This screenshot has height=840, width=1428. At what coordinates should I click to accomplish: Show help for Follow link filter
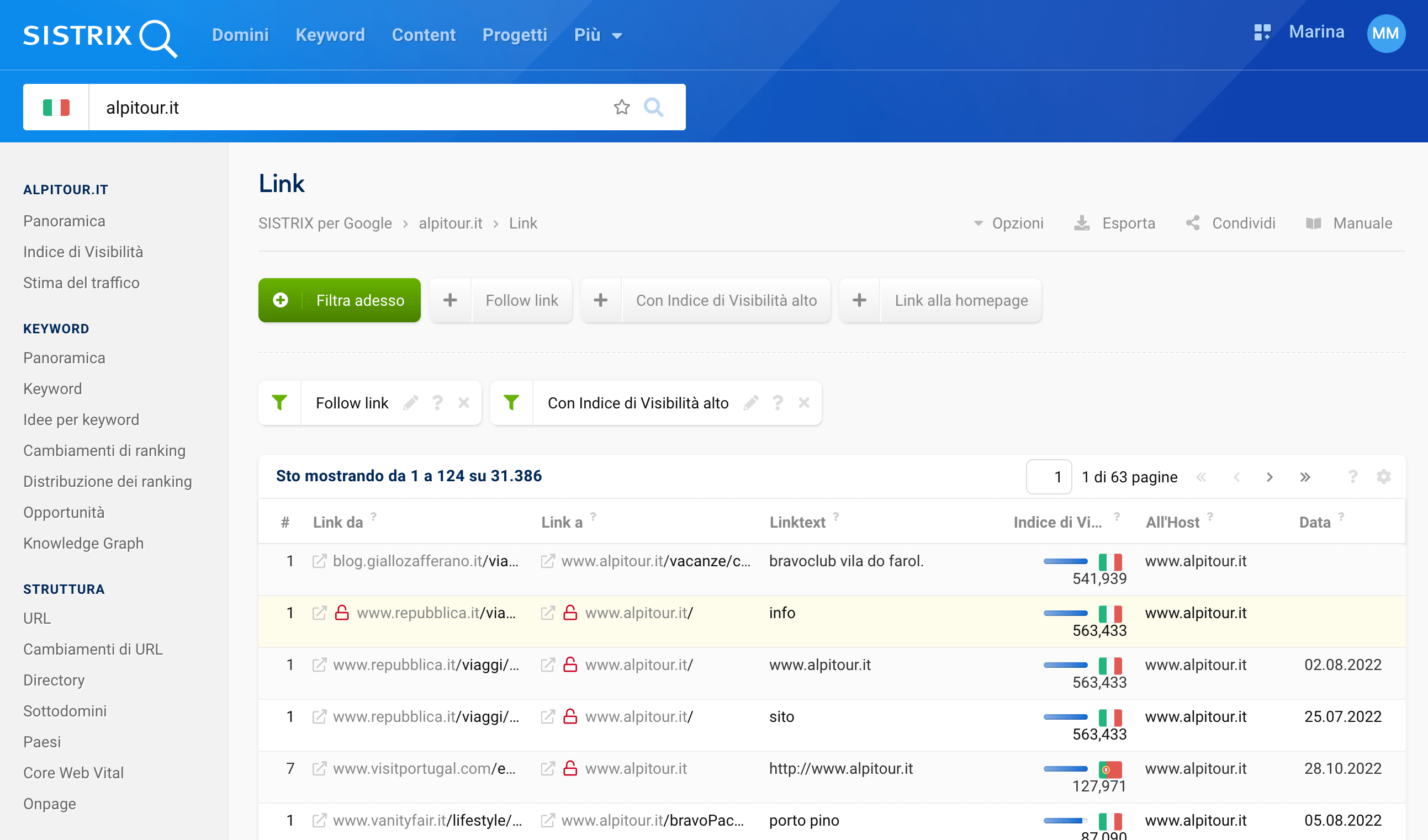437,403
